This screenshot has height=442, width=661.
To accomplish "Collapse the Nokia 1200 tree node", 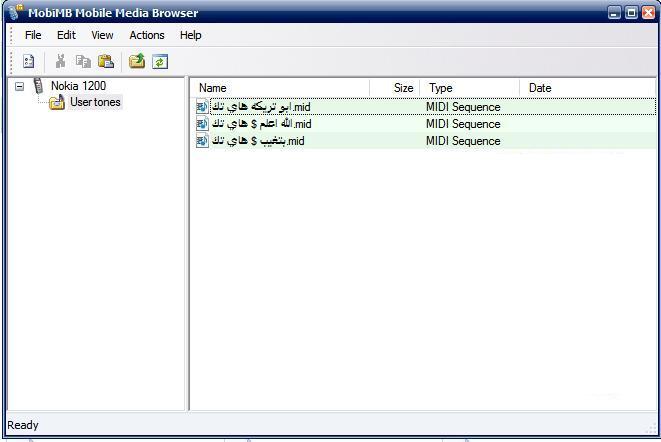I will (19, 86).
